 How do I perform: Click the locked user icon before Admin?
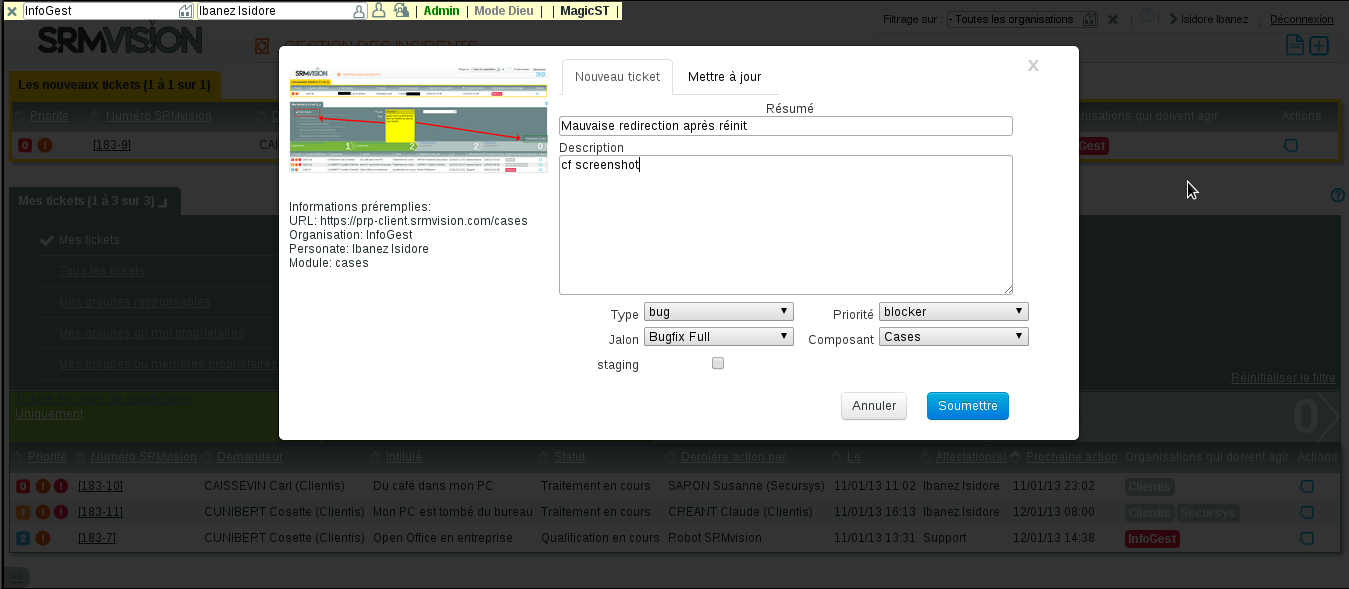400,11
